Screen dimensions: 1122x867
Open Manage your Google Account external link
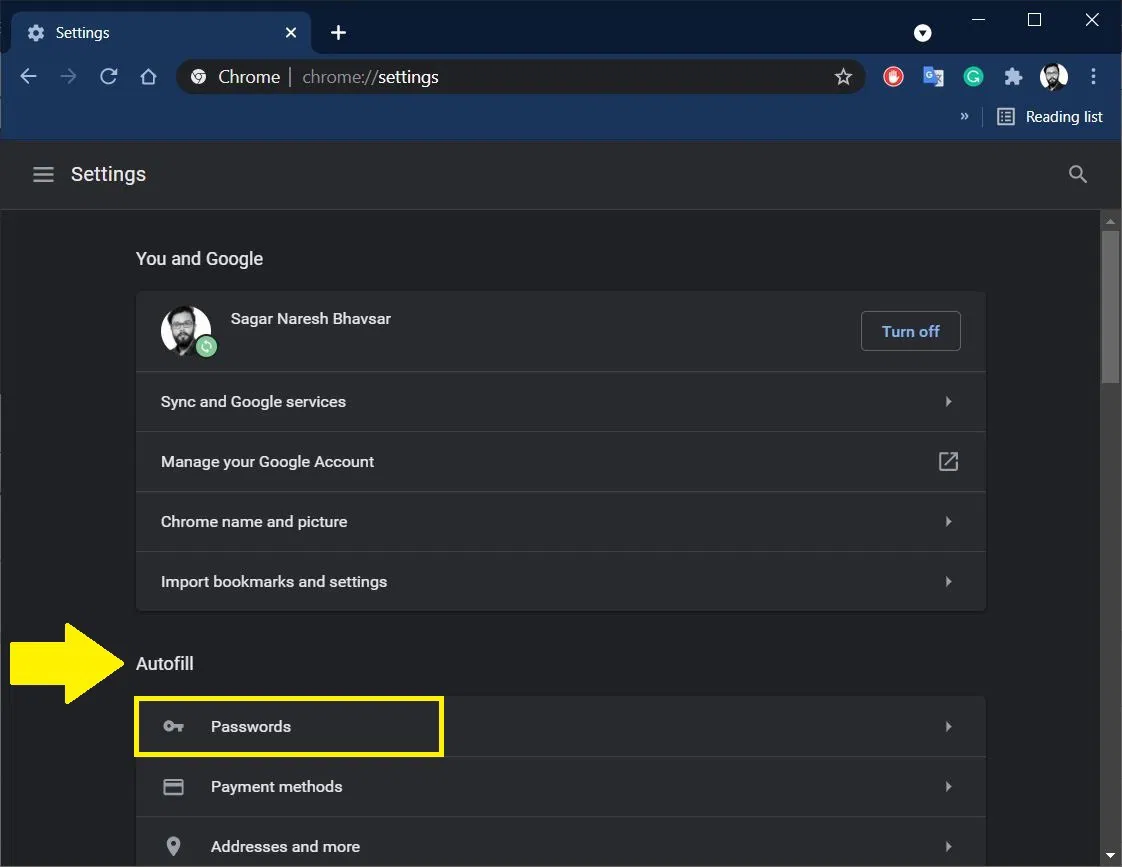(x=948, y=461)
